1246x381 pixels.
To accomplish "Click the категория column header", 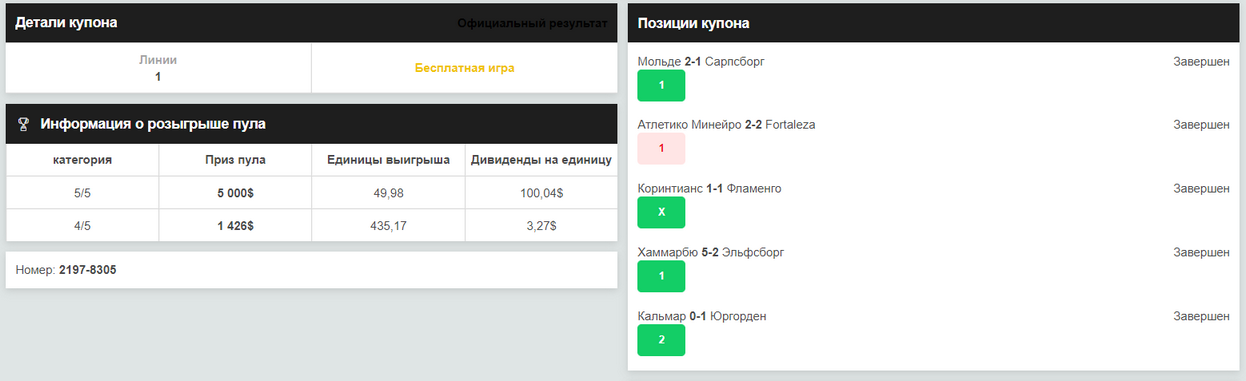I will [82, 160].
